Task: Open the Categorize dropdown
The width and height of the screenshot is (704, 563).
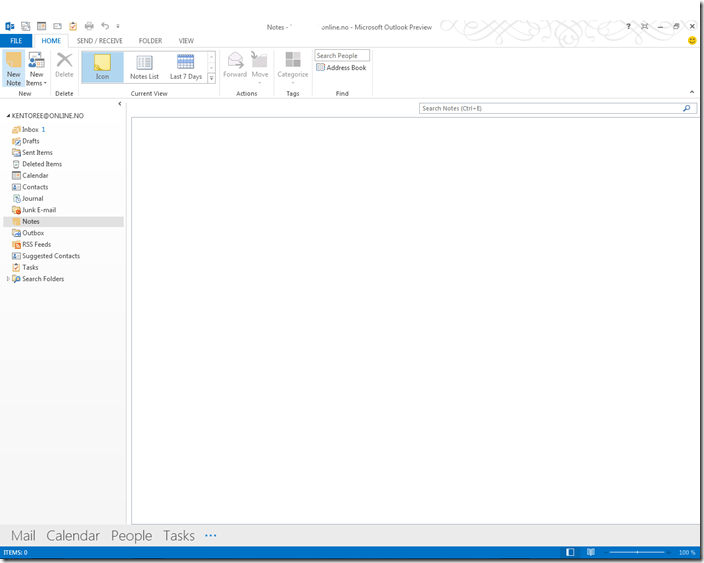Action: [293, 67]
